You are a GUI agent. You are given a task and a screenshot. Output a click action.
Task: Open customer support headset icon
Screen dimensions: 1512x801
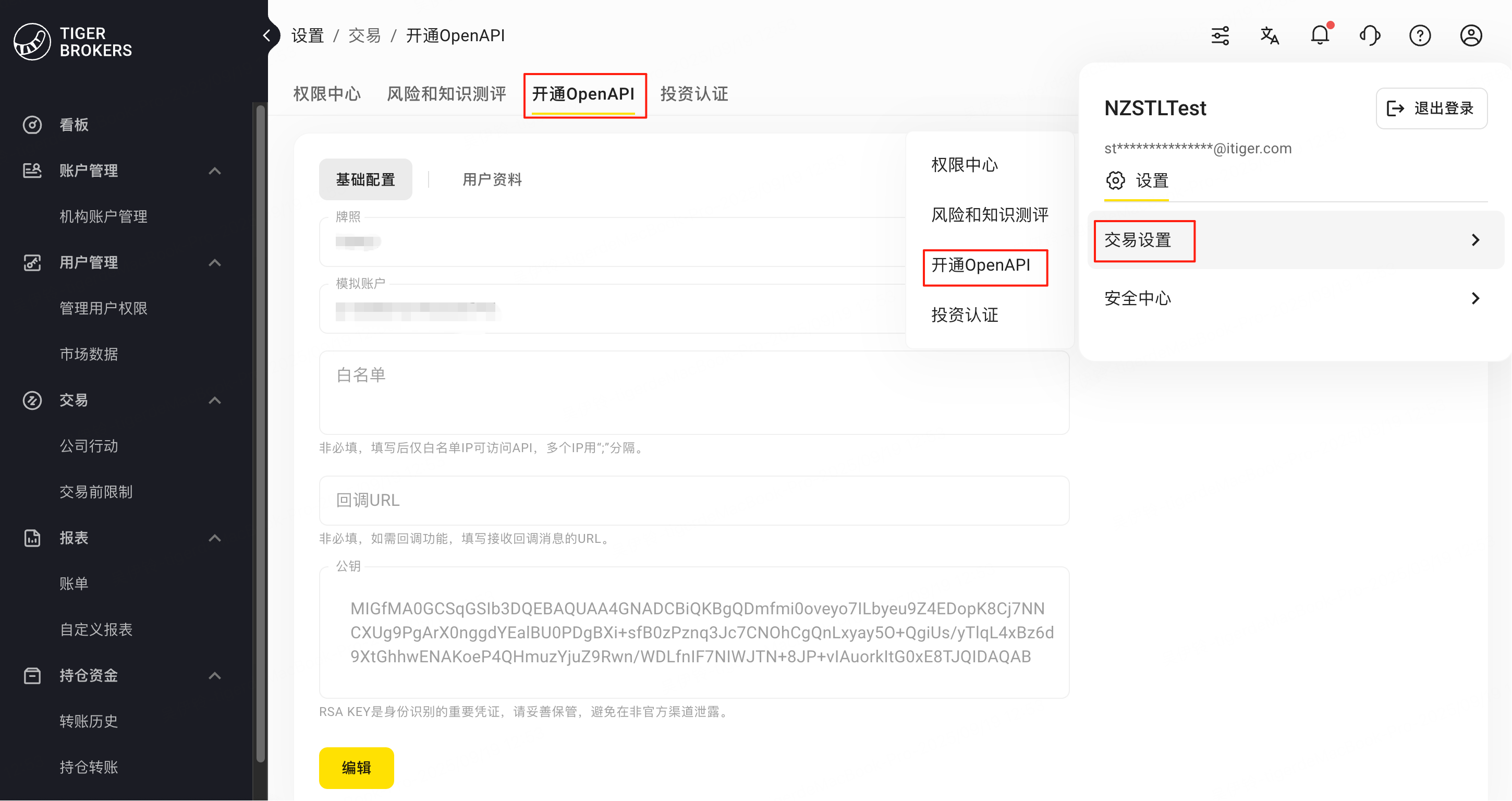point(1370,36)
